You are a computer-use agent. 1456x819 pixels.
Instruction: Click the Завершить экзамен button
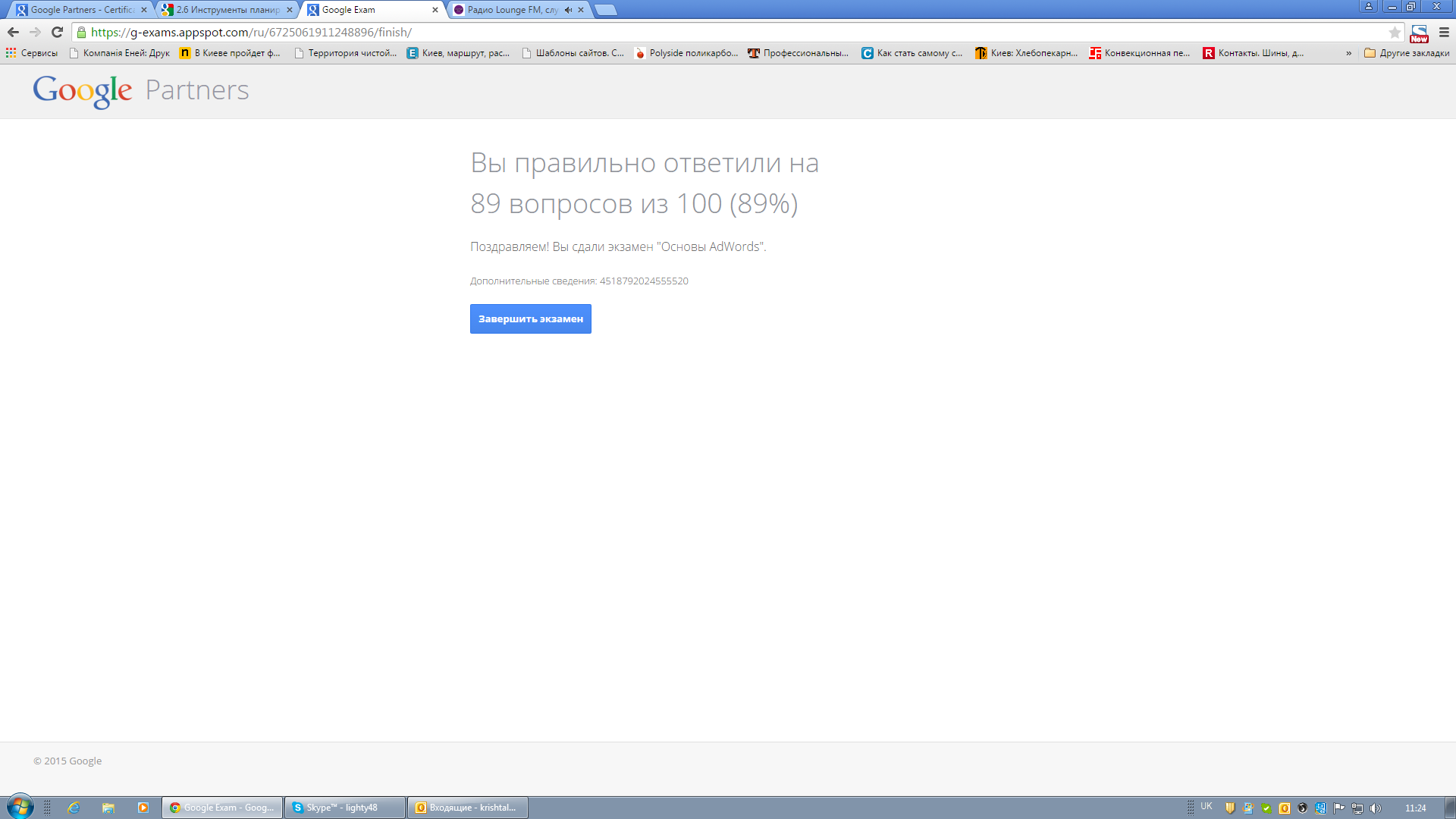[531, 318]
